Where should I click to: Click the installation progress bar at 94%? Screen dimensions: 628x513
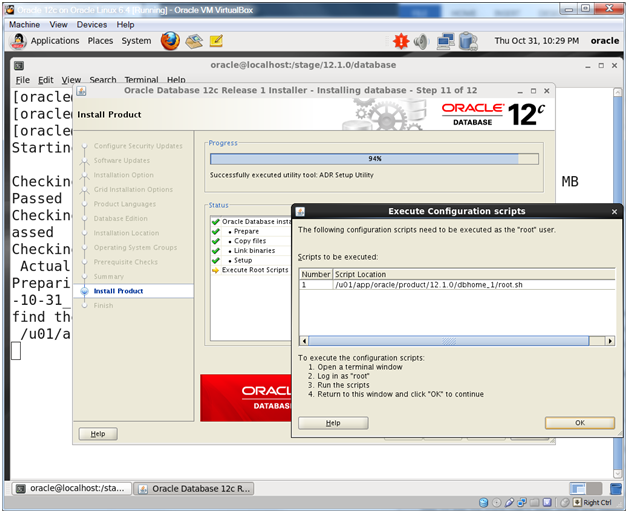(x=373, y=158)
